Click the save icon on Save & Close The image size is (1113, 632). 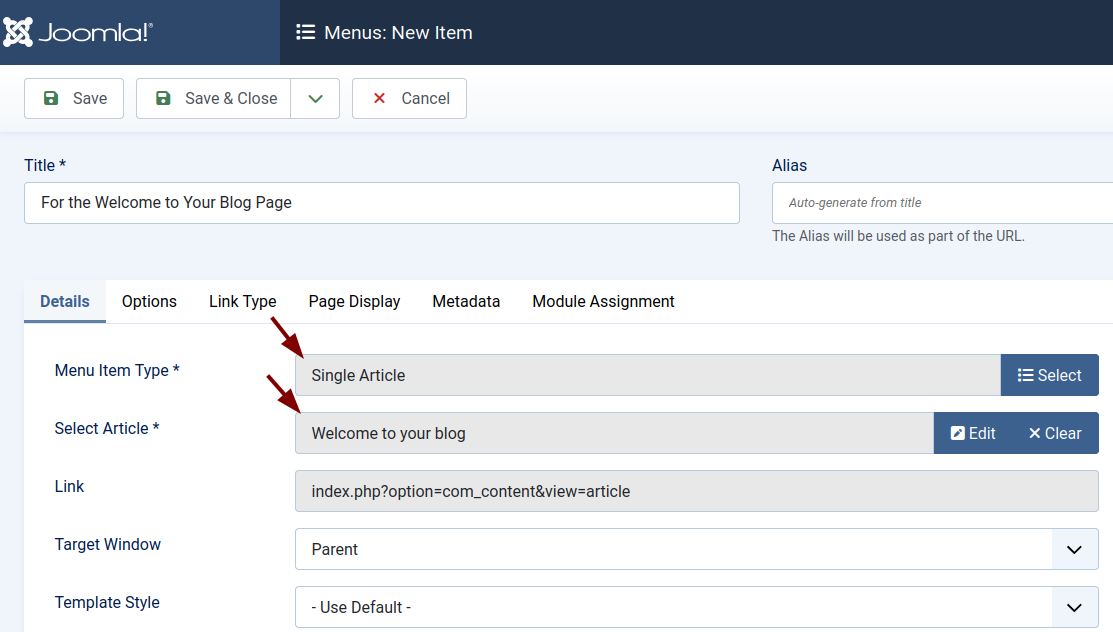(x=162, y=98)
